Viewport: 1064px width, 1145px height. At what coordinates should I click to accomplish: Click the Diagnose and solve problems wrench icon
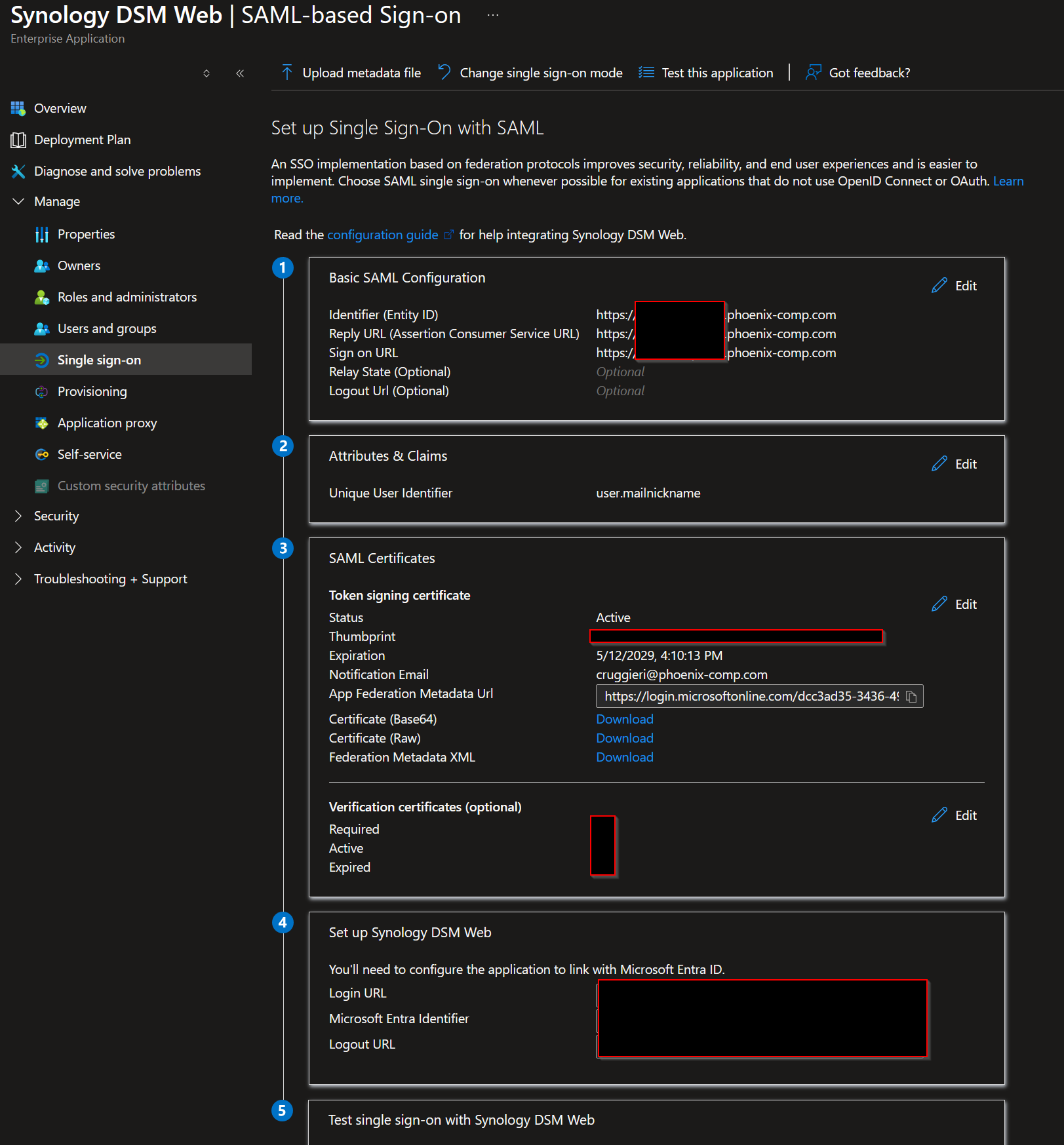[18, 171]
